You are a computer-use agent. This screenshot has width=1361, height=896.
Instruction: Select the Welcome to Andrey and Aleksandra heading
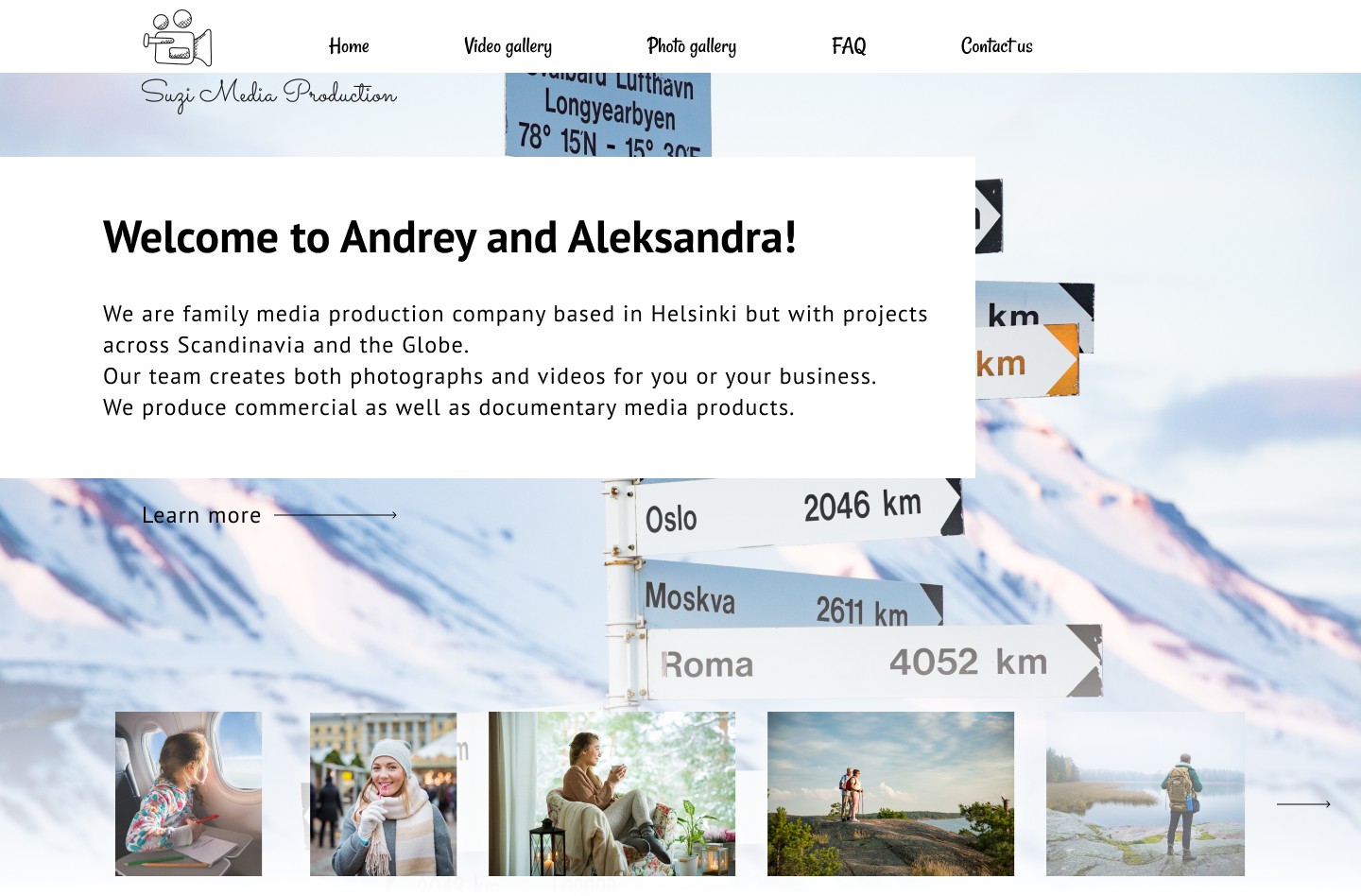(450, 236)
